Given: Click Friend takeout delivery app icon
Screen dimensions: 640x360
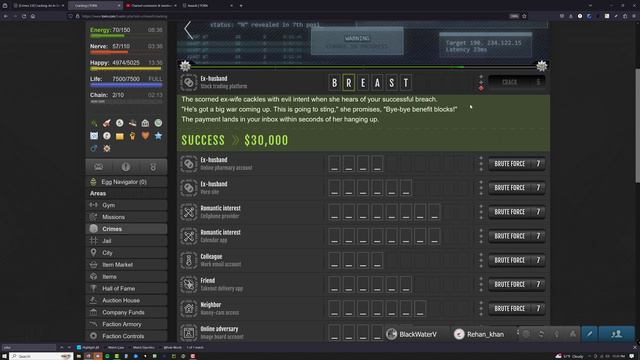Looking at the screenshot, I should tap(189, 284).
